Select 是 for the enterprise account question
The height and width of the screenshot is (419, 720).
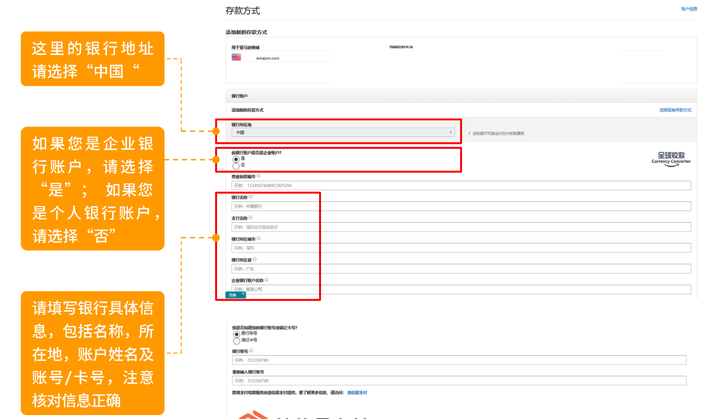[236, 159]
